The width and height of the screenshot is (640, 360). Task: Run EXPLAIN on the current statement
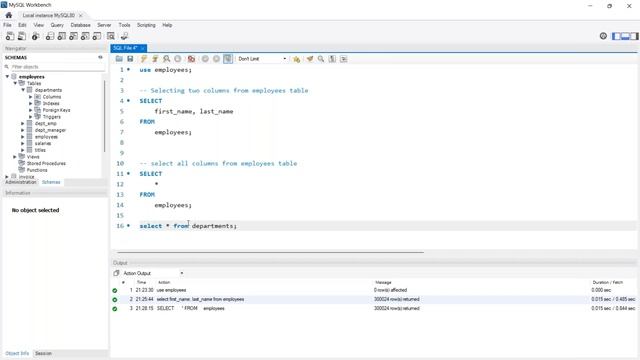coord(167,59)
